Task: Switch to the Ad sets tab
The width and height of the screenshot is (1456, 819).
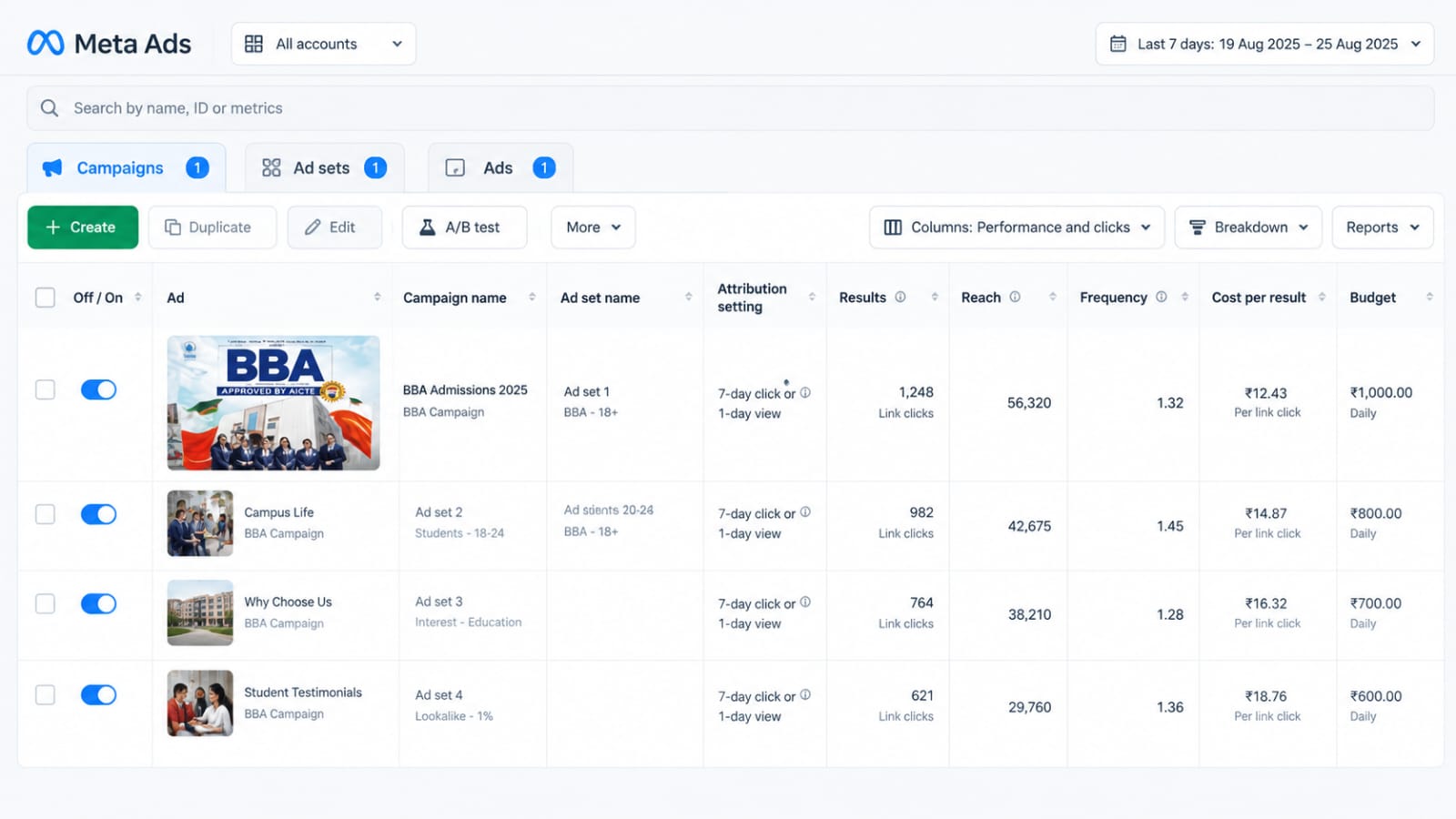Action: [x=324, y=167]
